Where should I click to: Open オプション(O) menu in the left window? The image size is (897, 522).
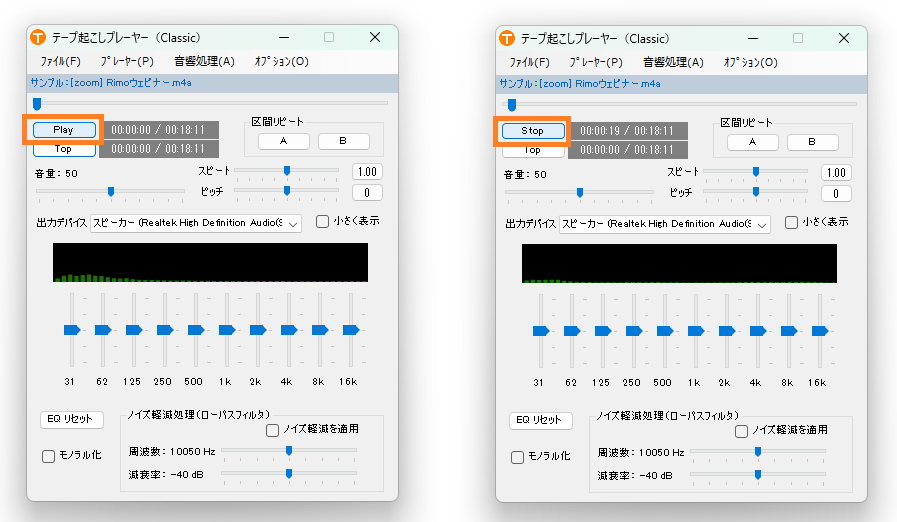[x=281, y=62]
